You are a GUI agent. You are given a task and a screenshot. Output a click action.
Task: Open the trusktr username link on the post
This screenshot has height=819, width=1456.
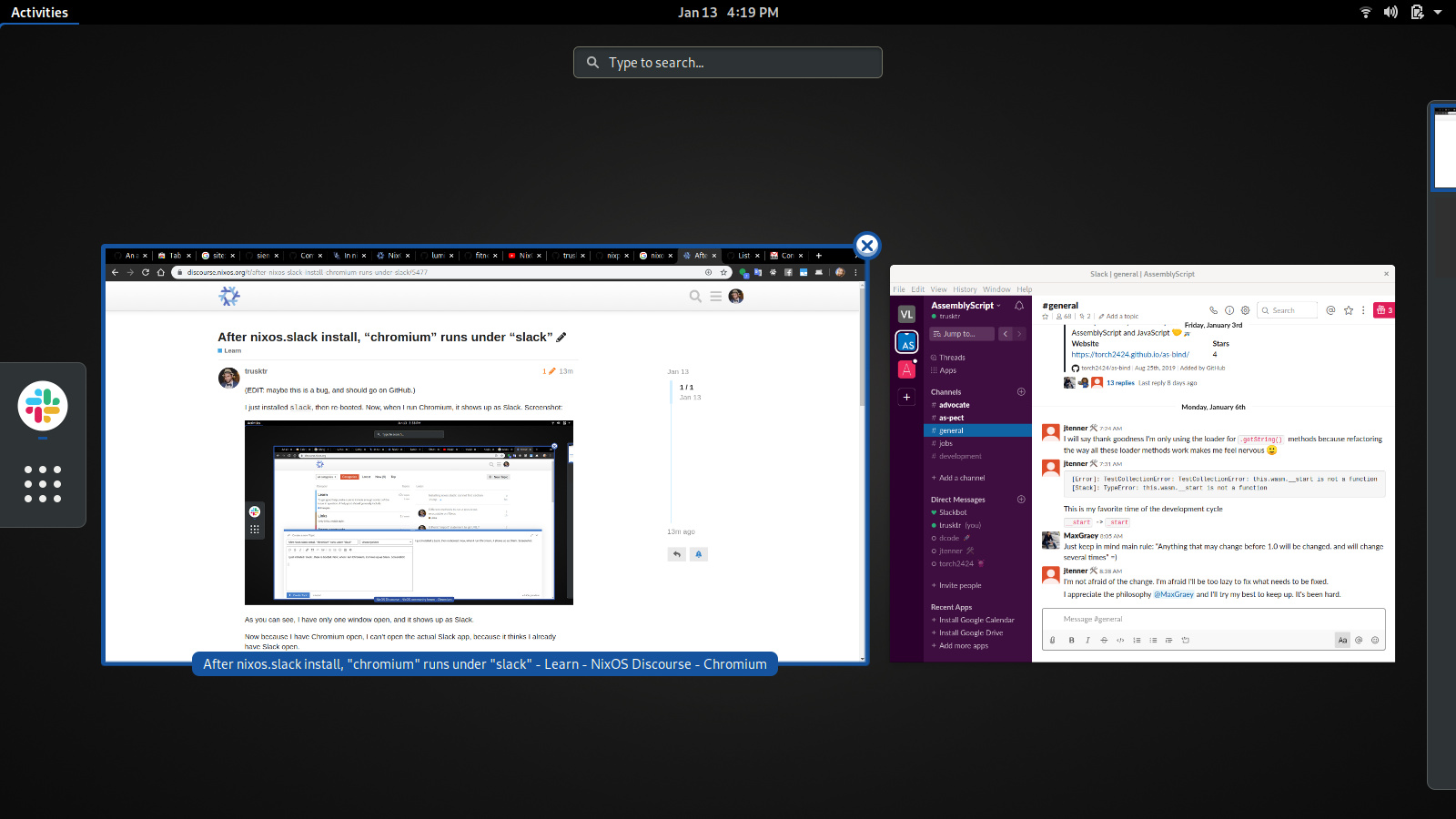pyautogui.click(x=256, y=371)
